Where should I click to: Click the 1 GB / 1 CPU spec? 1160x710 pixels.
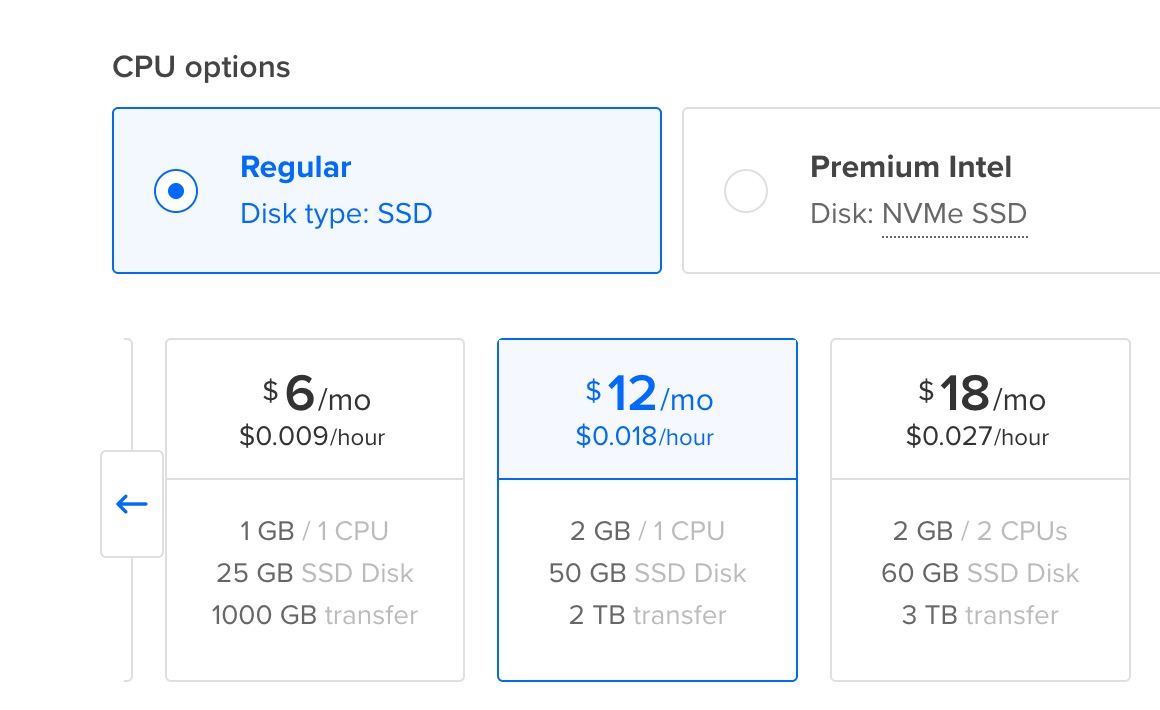pos(314,531)
